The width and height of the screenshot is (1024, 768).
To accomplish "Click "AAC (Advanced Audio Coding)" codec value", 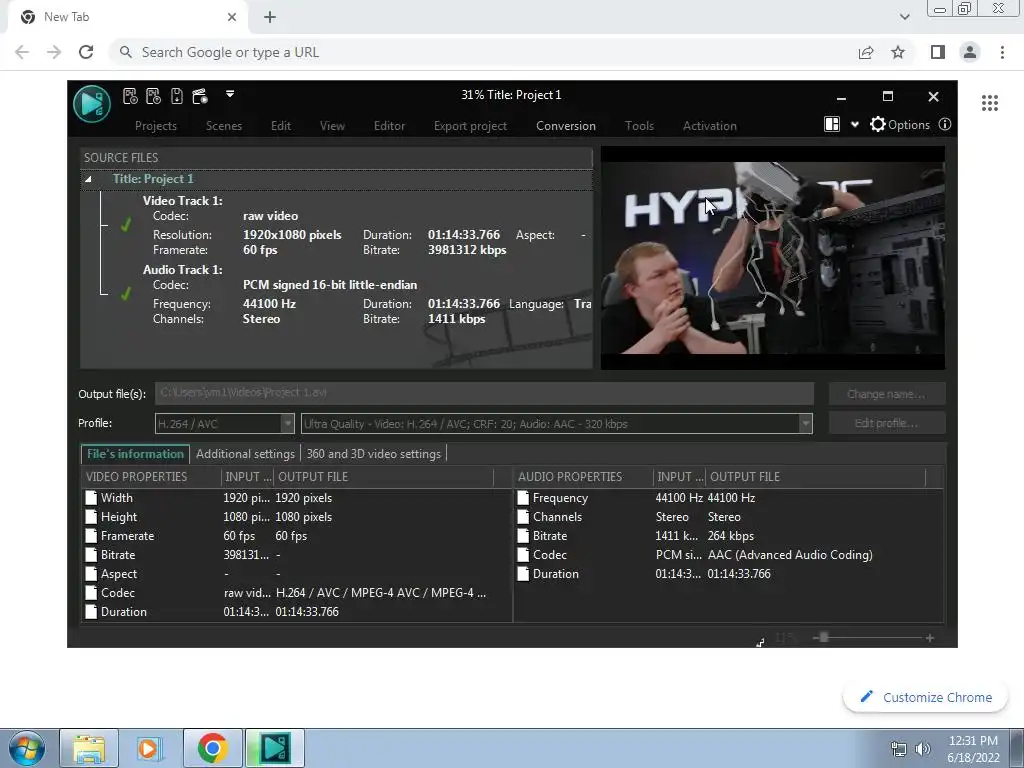I will (790, 554).
